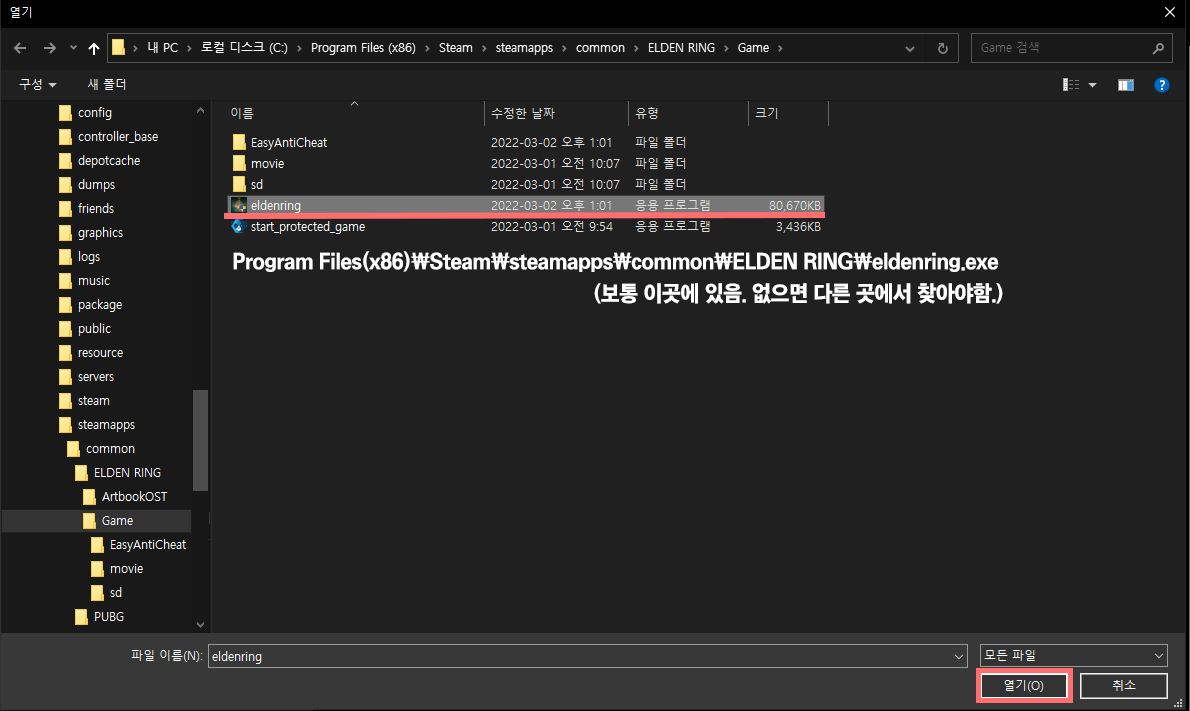
Task: Click the 새 폴더 button
Action: (107, 84)
